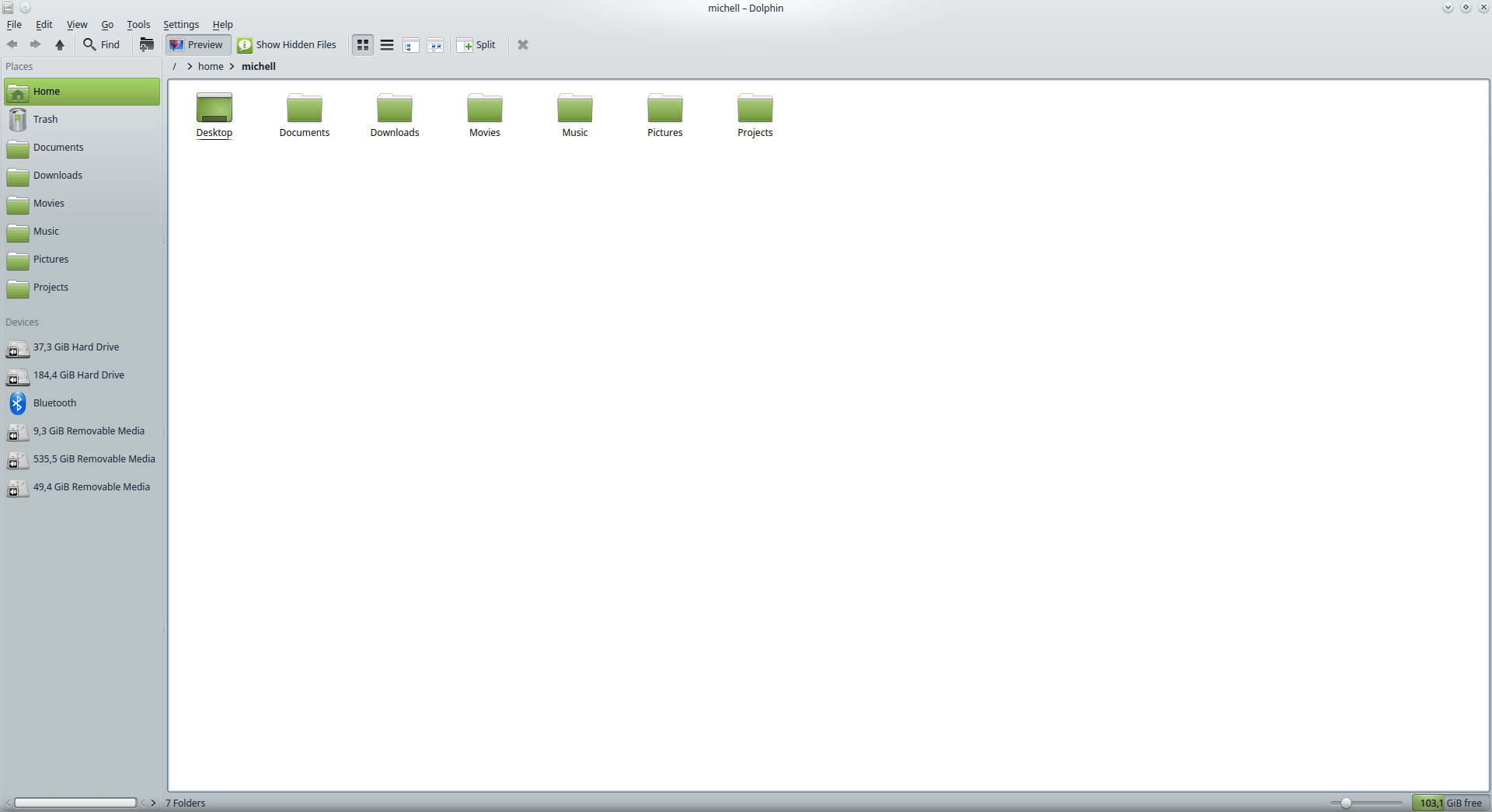Open Trash in Places panel
Image resolution: width=1492 pixels, height=812 pixels.
tap(82, 120)
